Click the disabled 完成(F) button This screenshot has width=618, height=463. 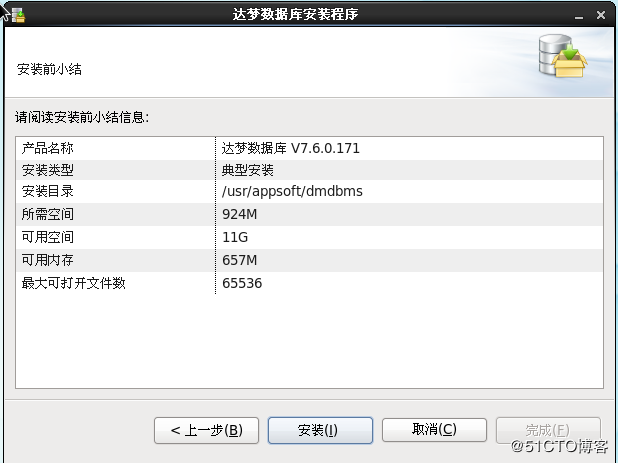pos(548,430)
